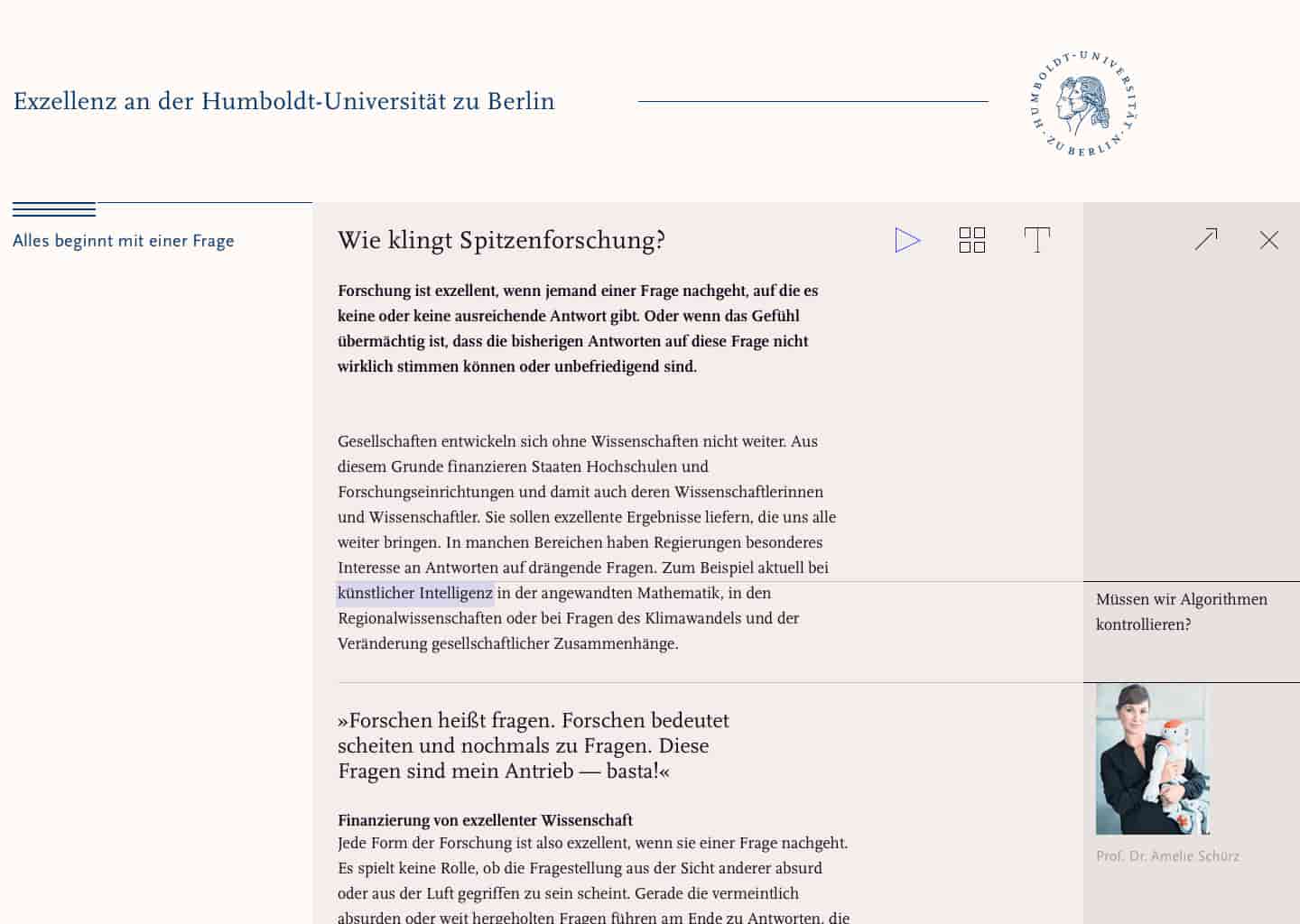Open the grid overview icon

[972, 240]
